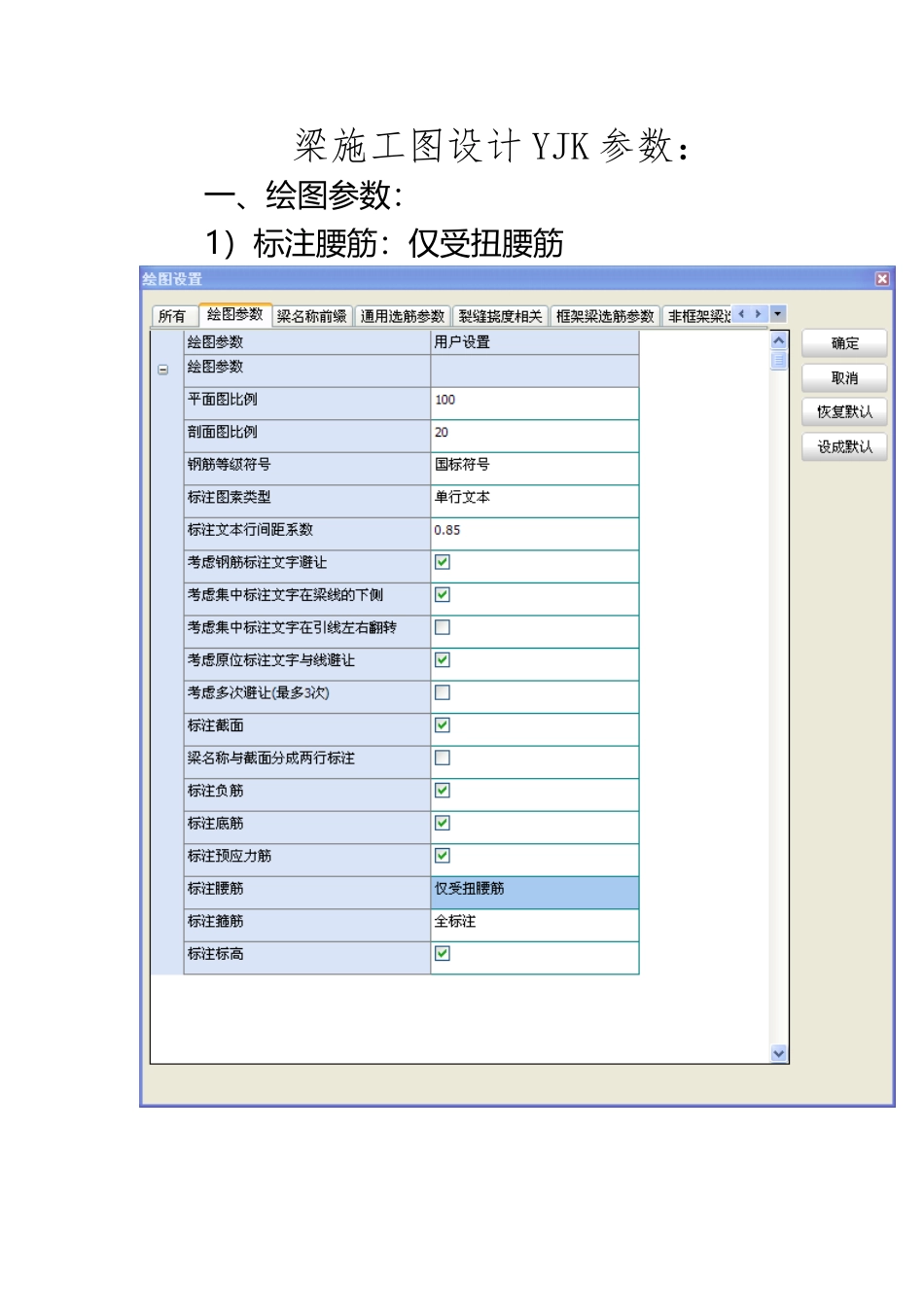Select the 标注标高 row label
The height and width of the screenshot is (1307, 924).
click(307, 957)
